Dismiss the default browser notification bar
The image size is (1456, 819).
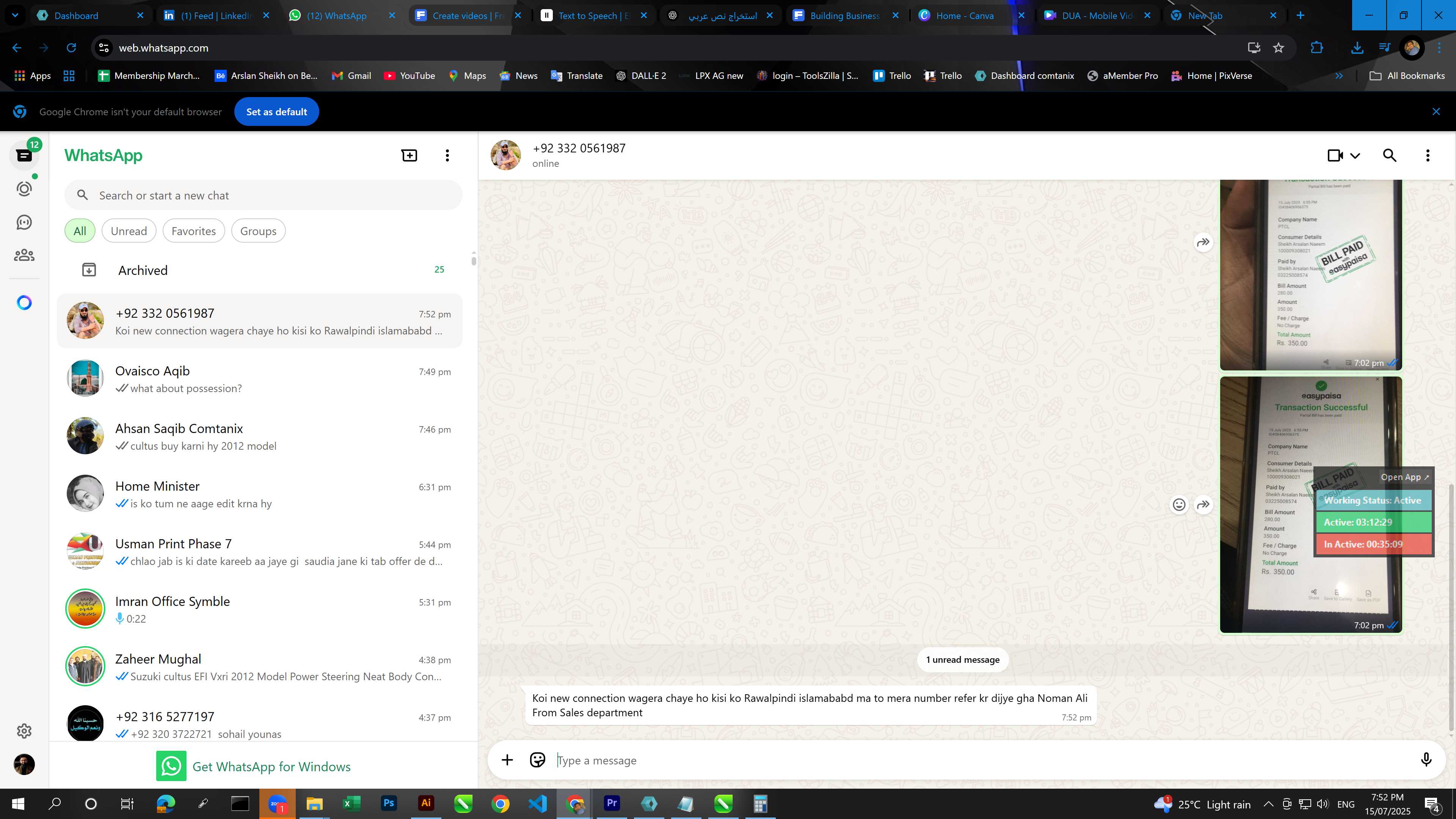[x=1436, y=112]
